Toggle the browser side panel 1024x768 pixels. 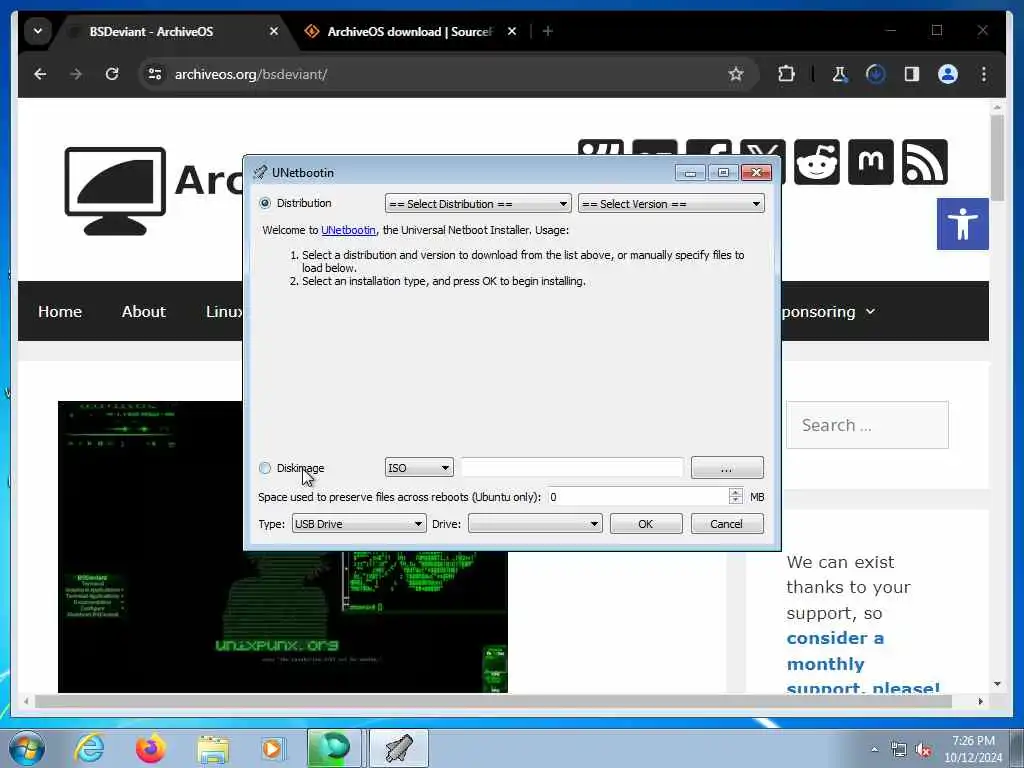coord(912,74)
